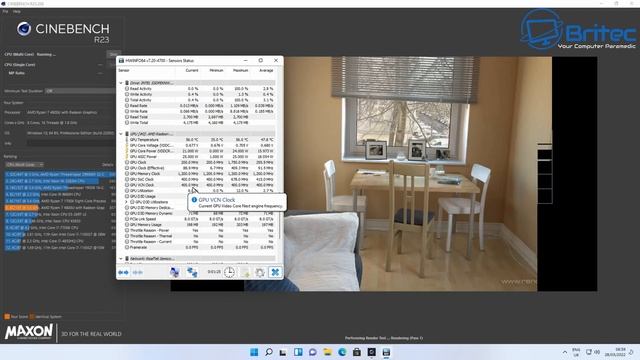Reset the timer with the clock icon

click(229, 272)
